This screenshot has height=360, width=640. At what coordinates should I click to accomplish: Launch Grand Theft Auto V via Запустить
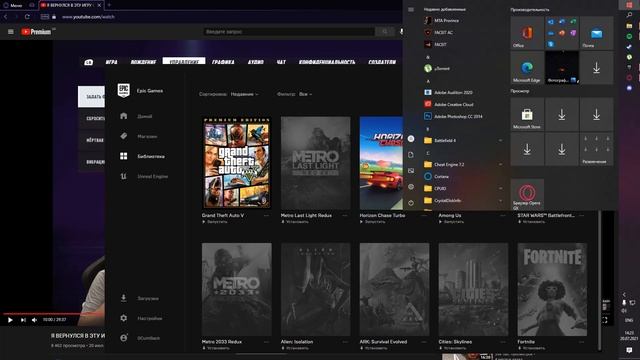coord(215,222)
